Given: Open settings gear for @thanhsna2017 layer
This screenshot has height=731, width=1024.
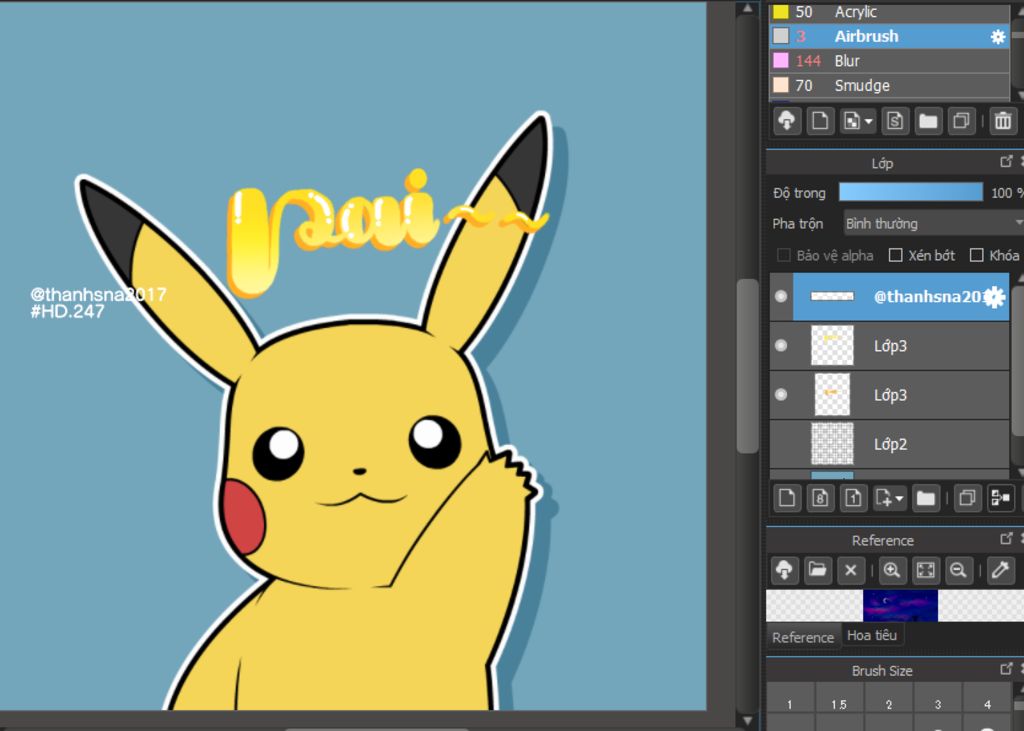Looking at the screenshot, I should [994, 297].
